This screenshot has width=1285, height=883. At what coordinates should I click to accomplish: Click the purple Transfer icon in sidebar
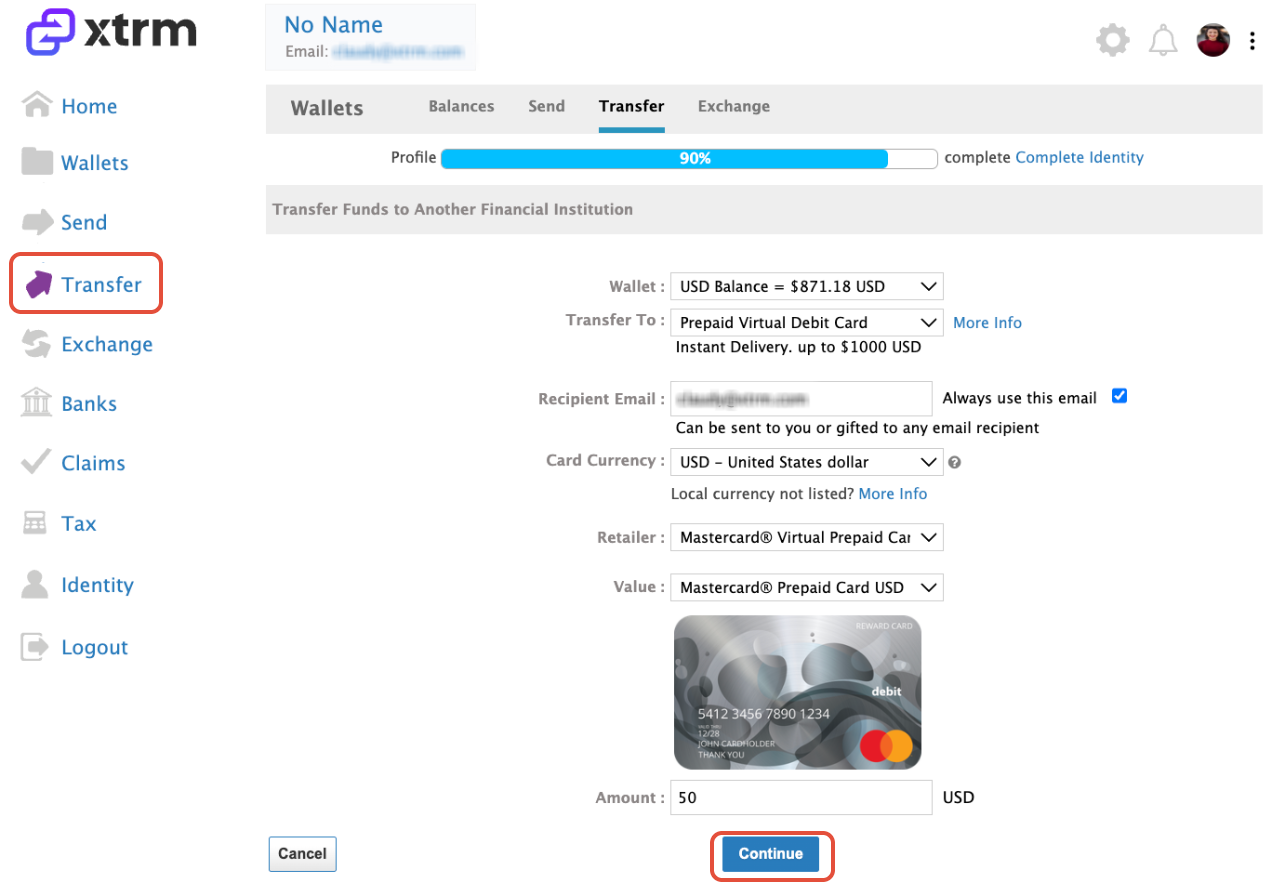point(38,284)
